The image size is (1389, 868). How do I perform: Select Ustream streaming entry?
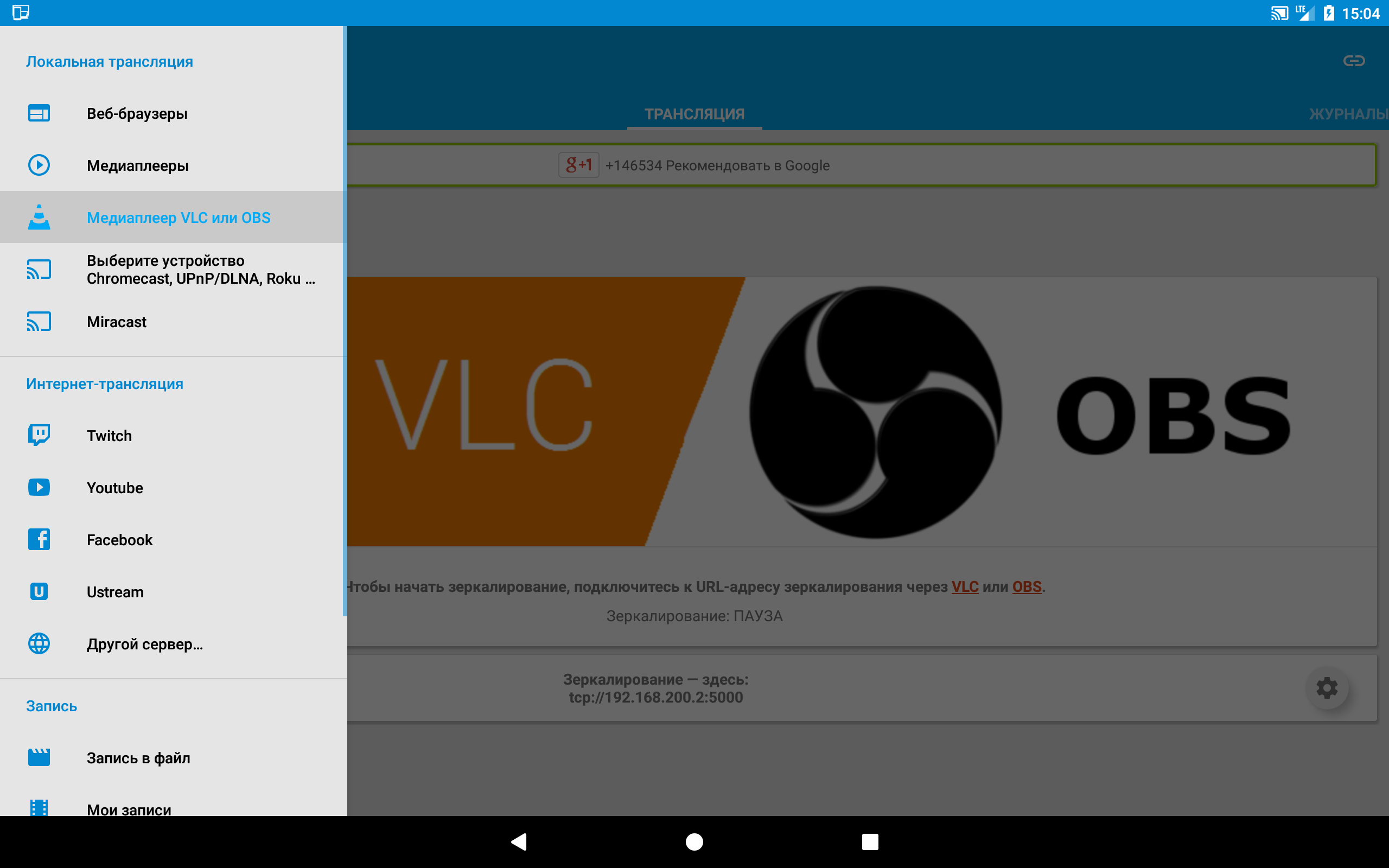coord(172,592)
